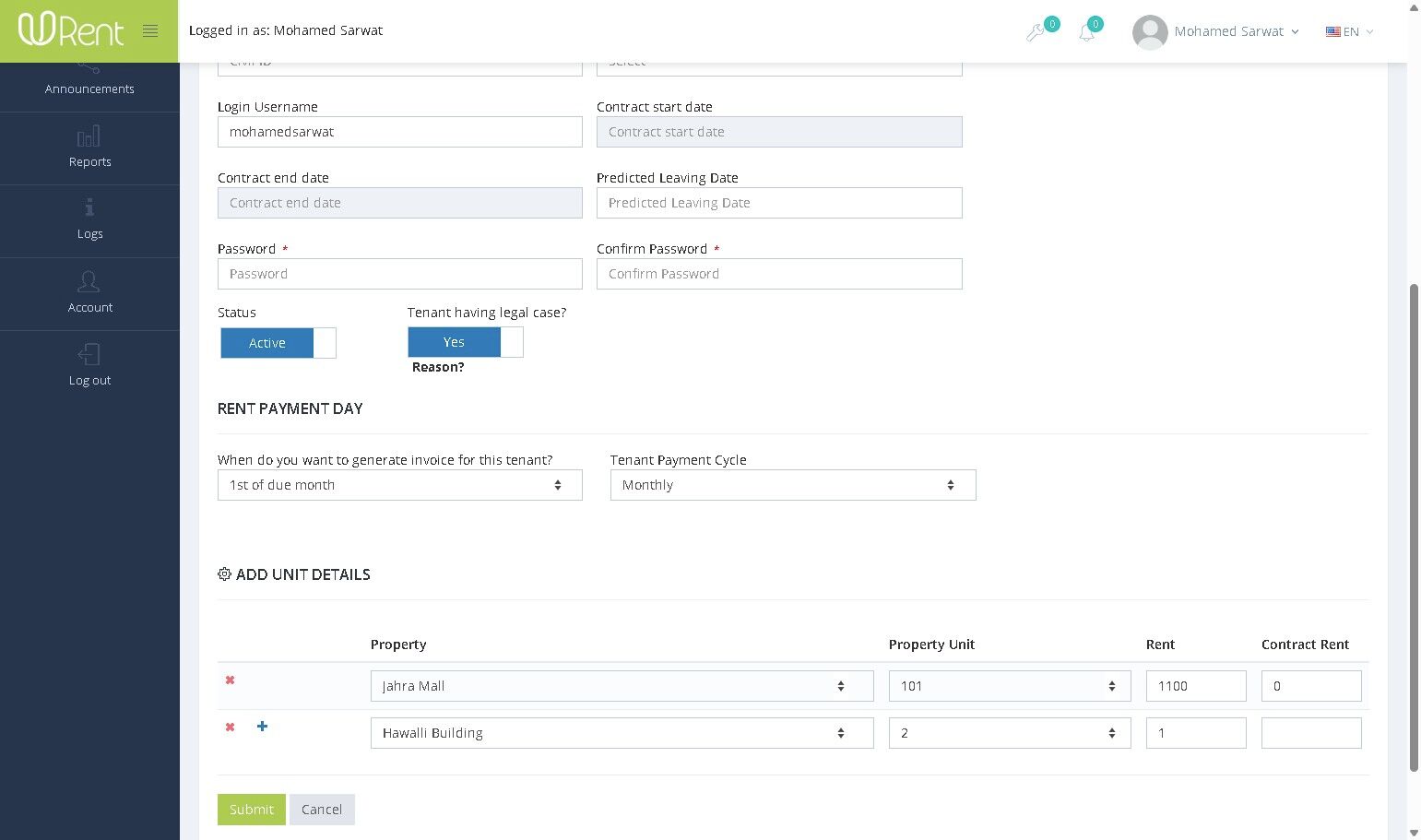Click the WRent logo
Image resolution: width=1421 pixels, height=840 pixels.
(x=71, y=30)
